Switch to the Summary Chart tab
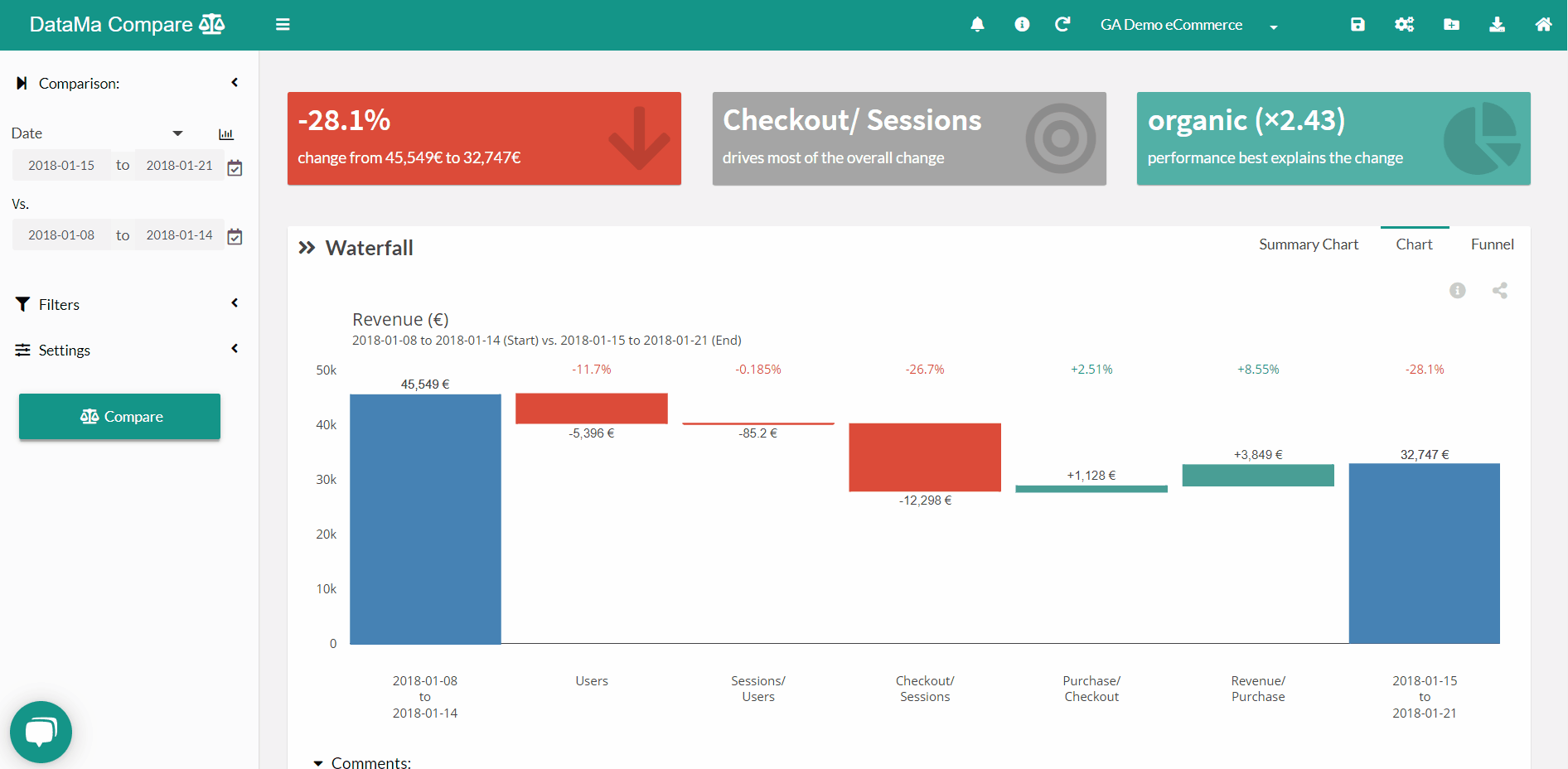 1309,244
